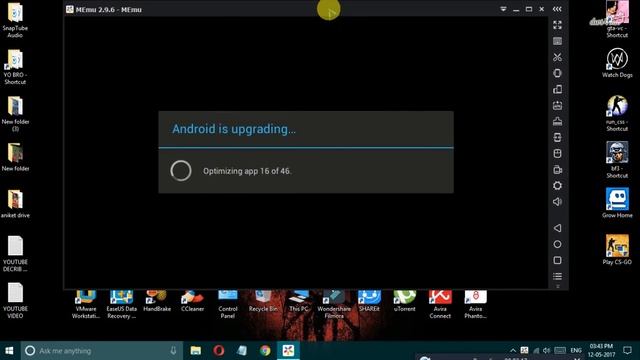Screen dimensions: 640x360
Task: Select bf3 Shortcut desktop icon
Action: [x=617, y=160]
